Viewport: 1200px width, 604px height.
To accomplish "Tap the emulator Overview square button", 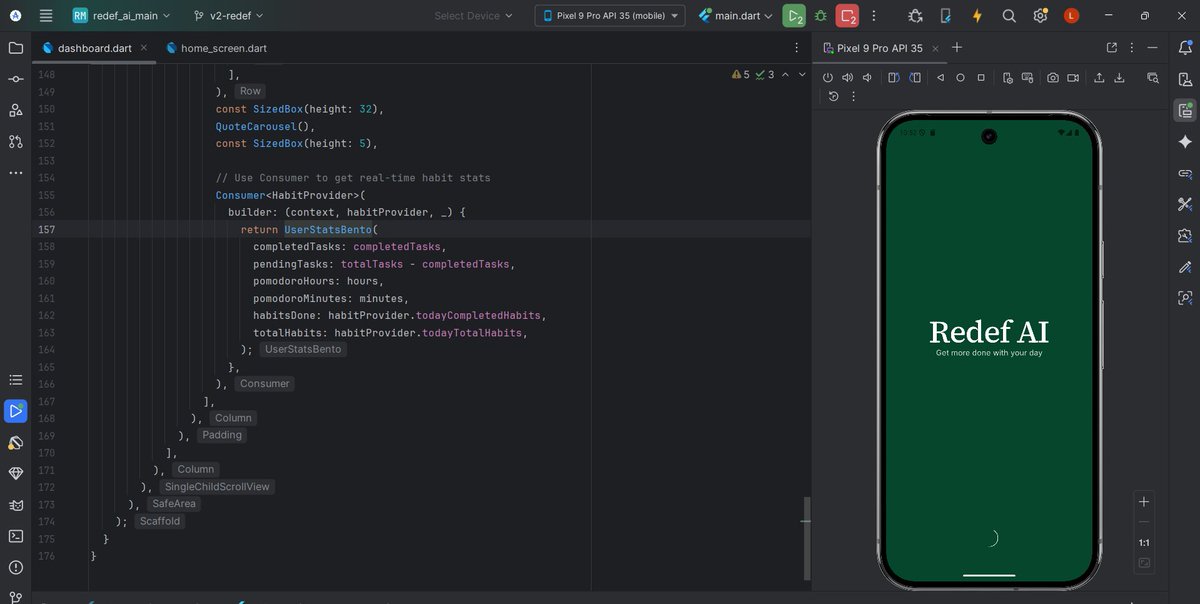I will [x=981, y=78].
